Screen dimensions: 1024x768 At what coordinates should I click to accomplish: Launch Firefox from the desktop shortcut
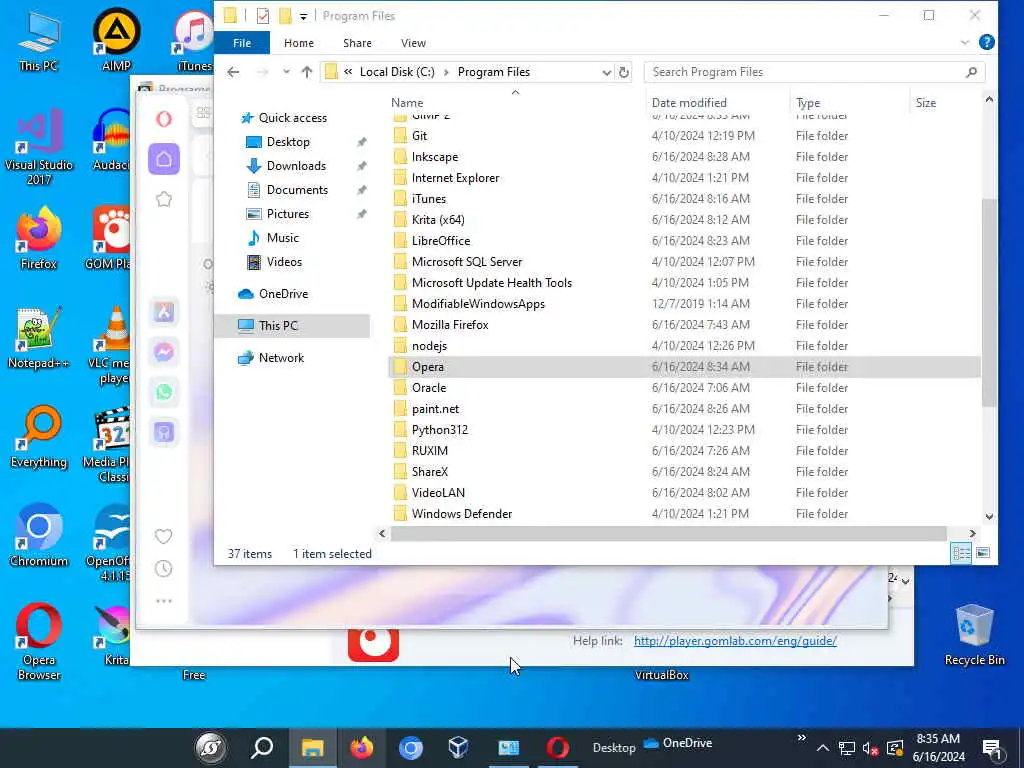pyautogui.click(x=39, y=238)
